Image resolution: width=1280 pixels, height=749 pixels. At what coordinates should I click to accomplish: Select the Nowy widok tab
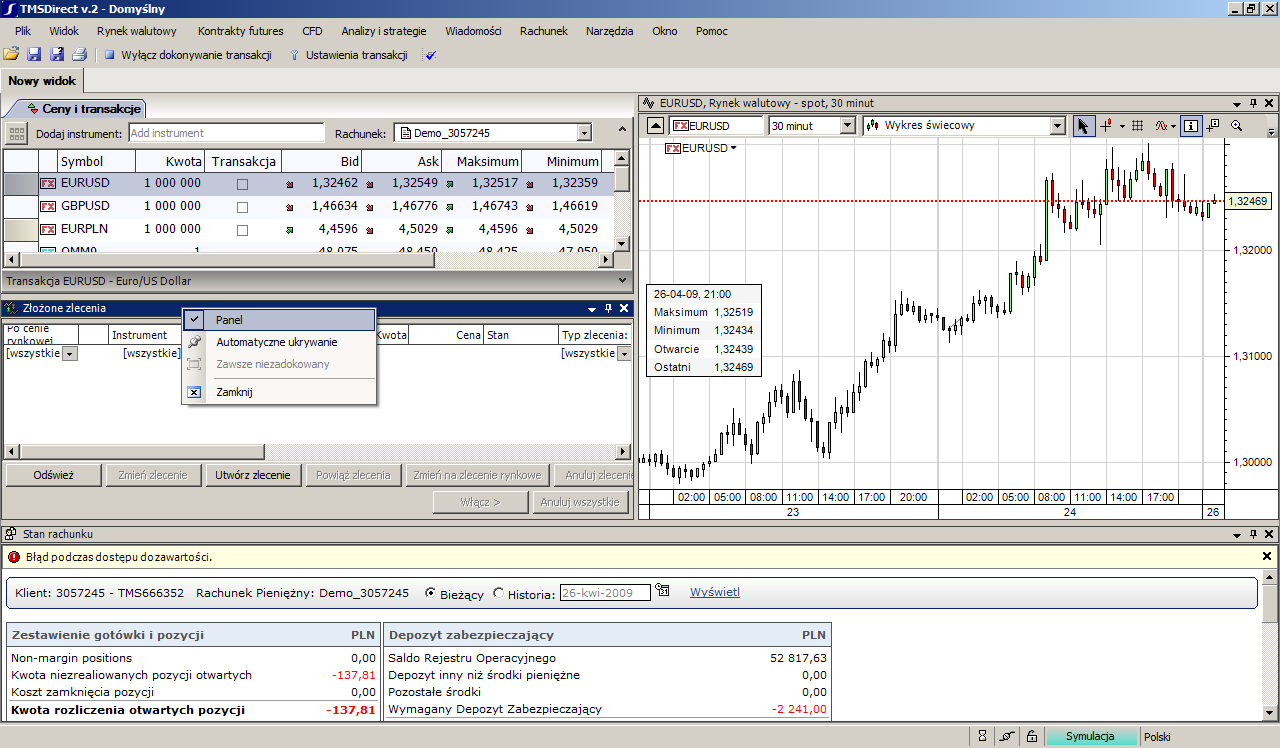pos(42,81)
